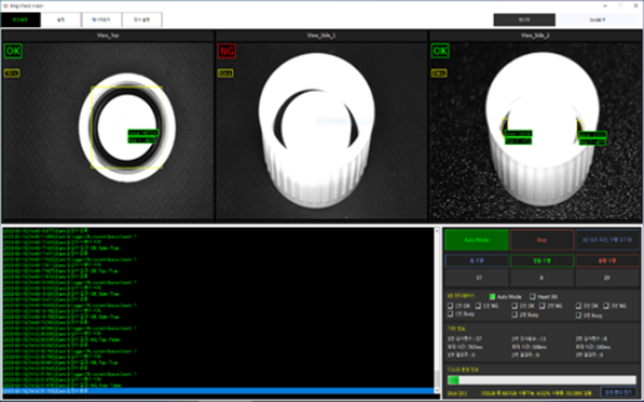This screenshot has height=402, width=644.
Task: Click the yellow tag under View_Side_2's OK badge
Action: click(x=439, y=74)
